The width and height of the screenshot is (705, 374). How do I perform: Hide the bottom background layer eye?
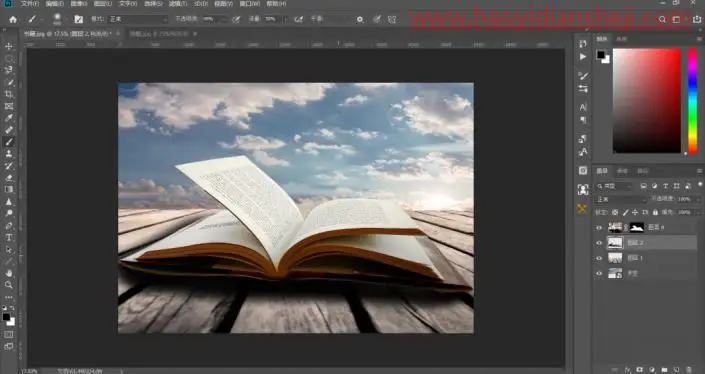click(599, 273)
